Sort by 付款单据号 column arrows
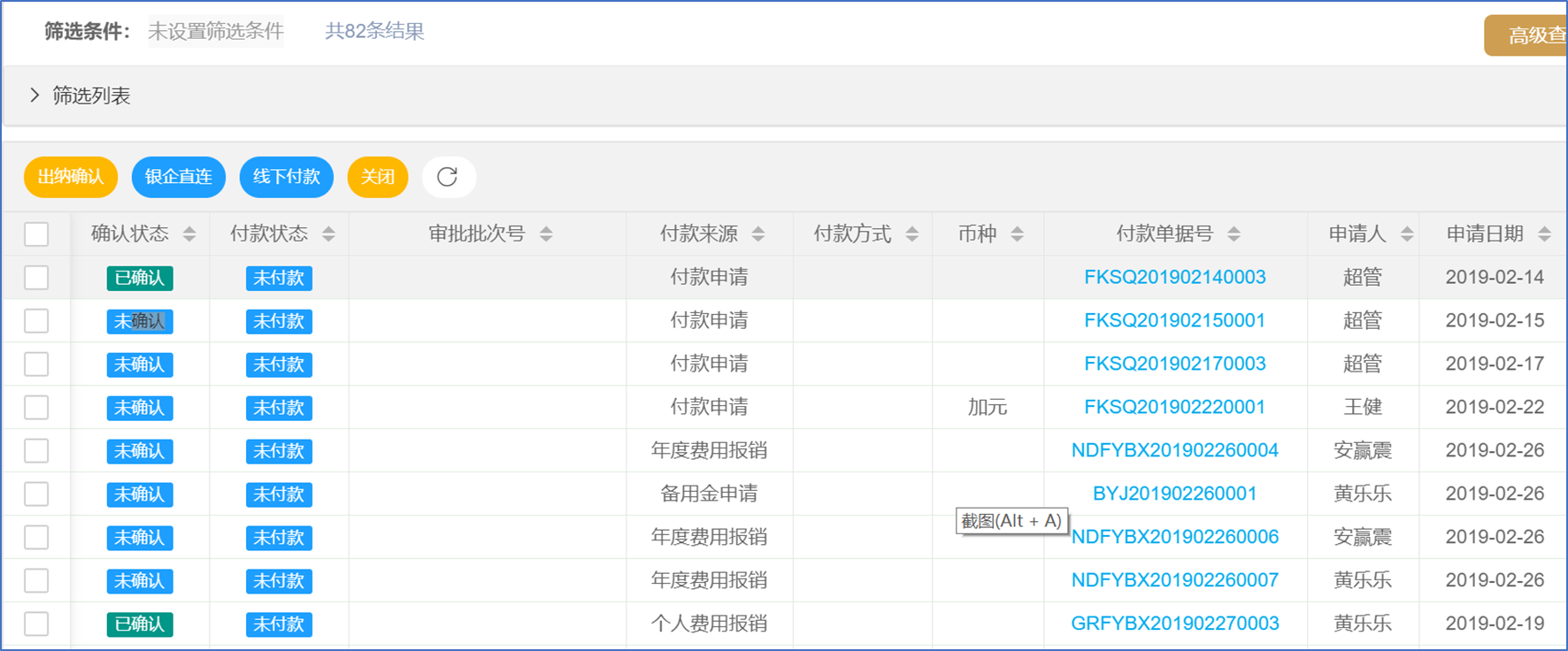This screenshot has height=651, width=1568. pos(1234,234)
